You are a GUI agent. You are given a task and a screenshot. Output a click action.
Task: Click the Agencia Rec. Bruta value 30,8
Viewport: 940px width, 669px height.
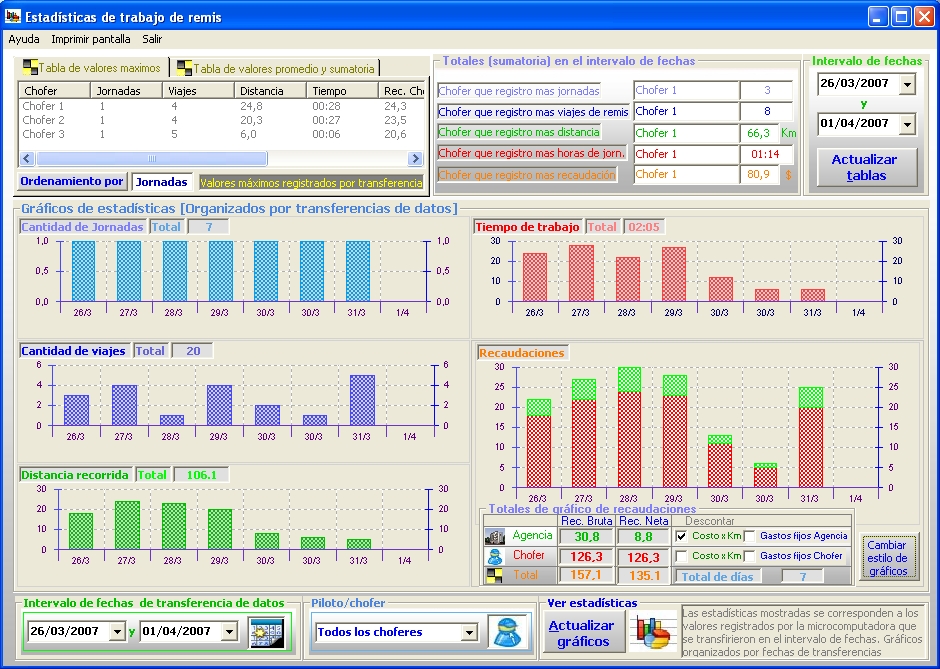coord(586,537)
